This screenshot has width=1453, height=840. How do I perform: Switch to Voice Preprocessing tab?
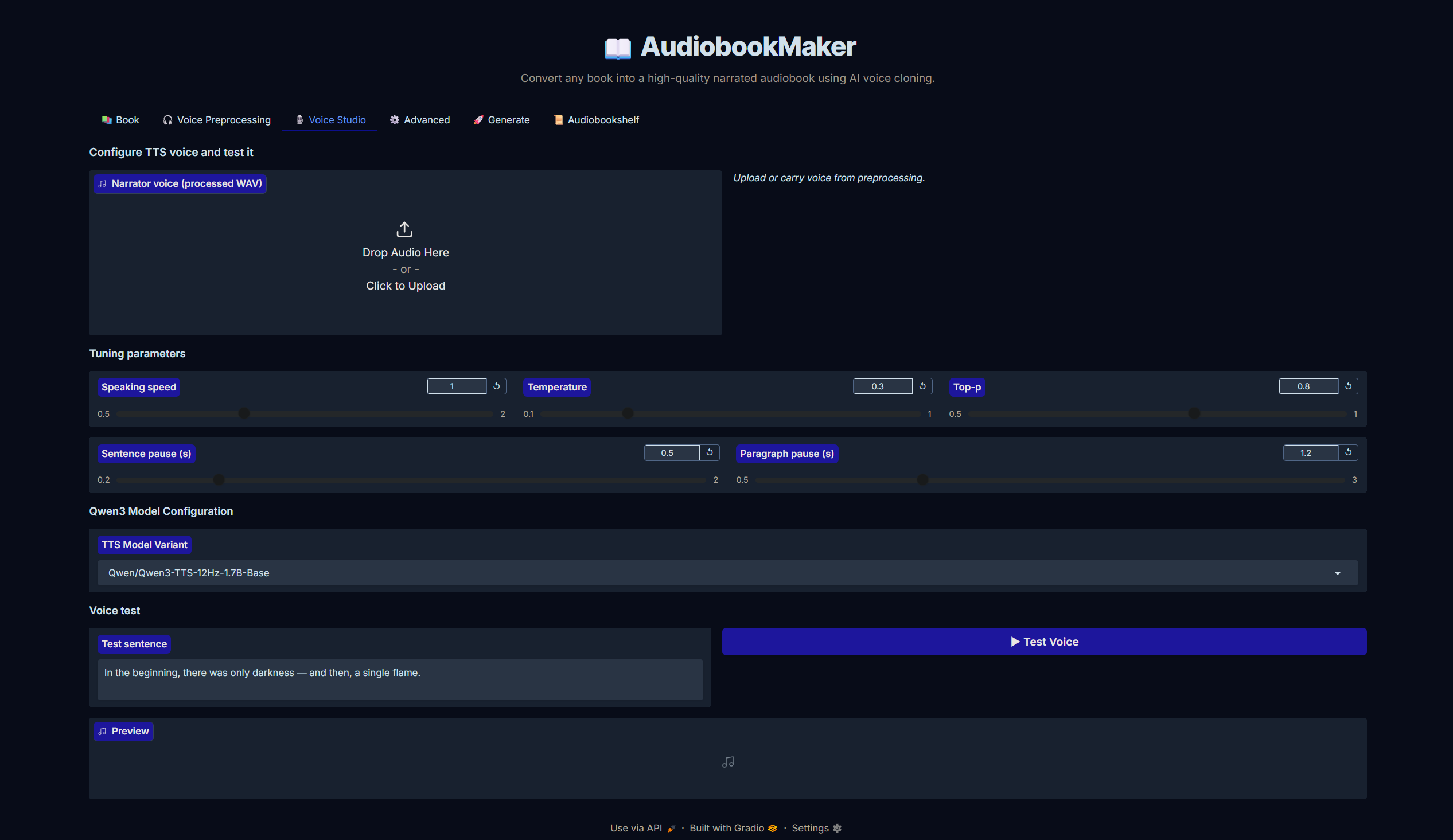(217, 120)
